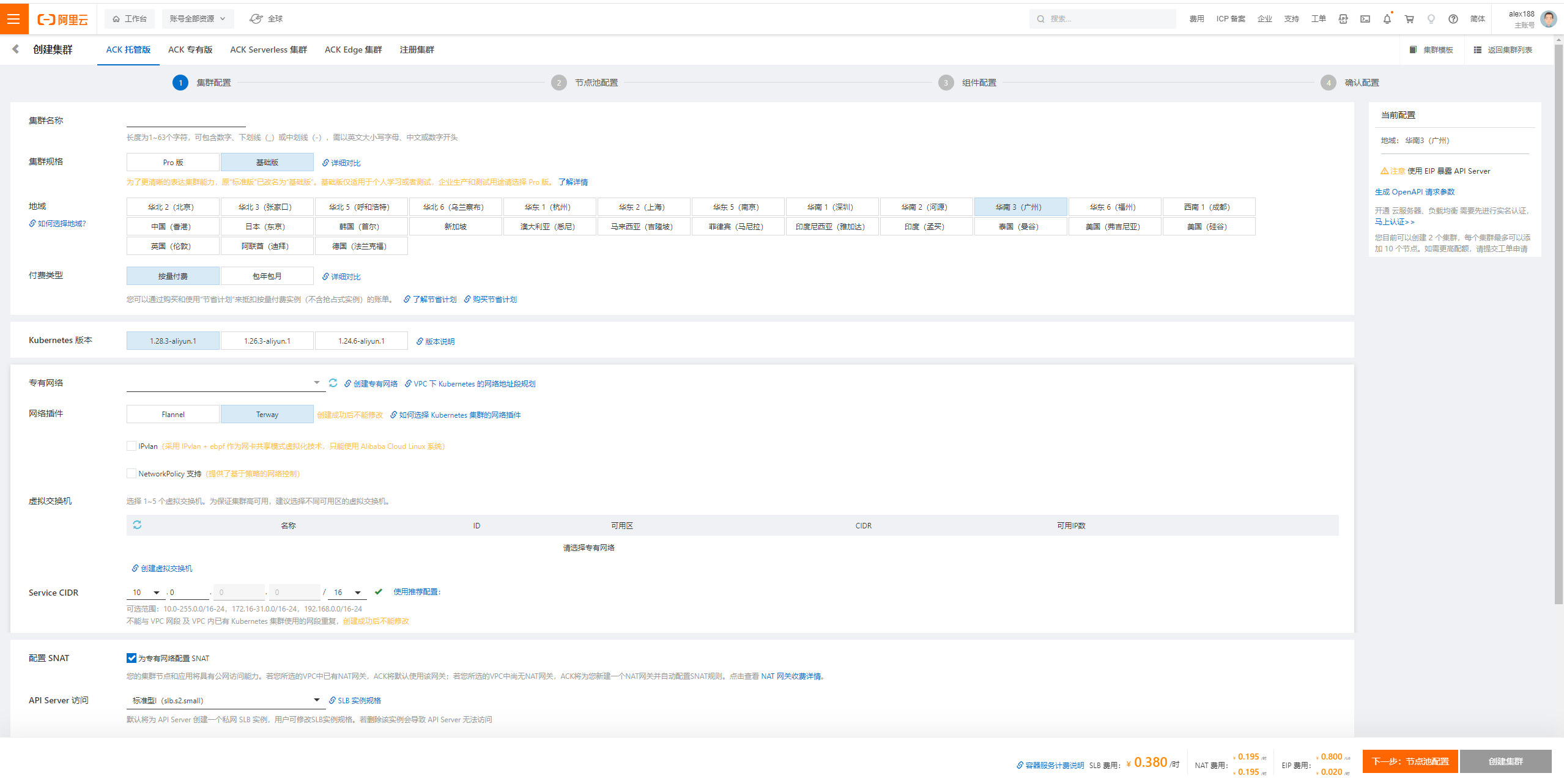The width and height of the screenshot is (1564, 784).
Task: Open 创建虚拟交换机 link
Action: tap(162, 568)
